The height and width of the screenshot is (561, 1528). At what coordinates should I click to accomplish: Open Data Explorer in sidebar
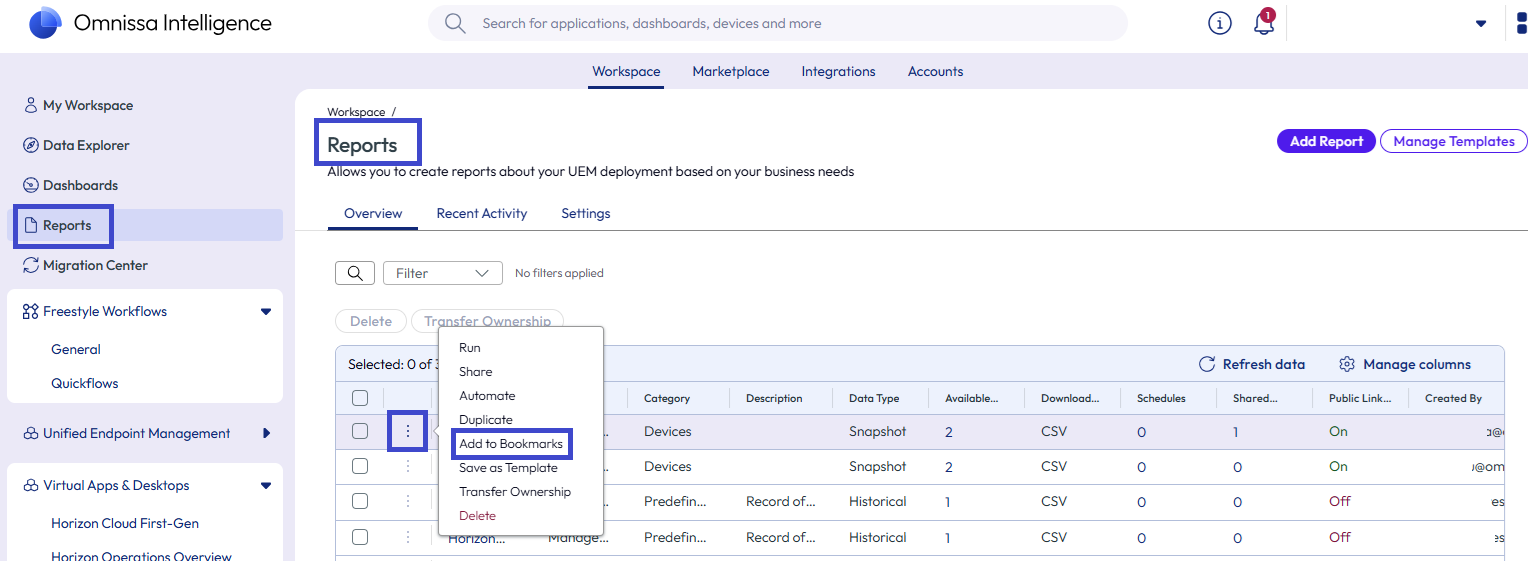point(86,145)
